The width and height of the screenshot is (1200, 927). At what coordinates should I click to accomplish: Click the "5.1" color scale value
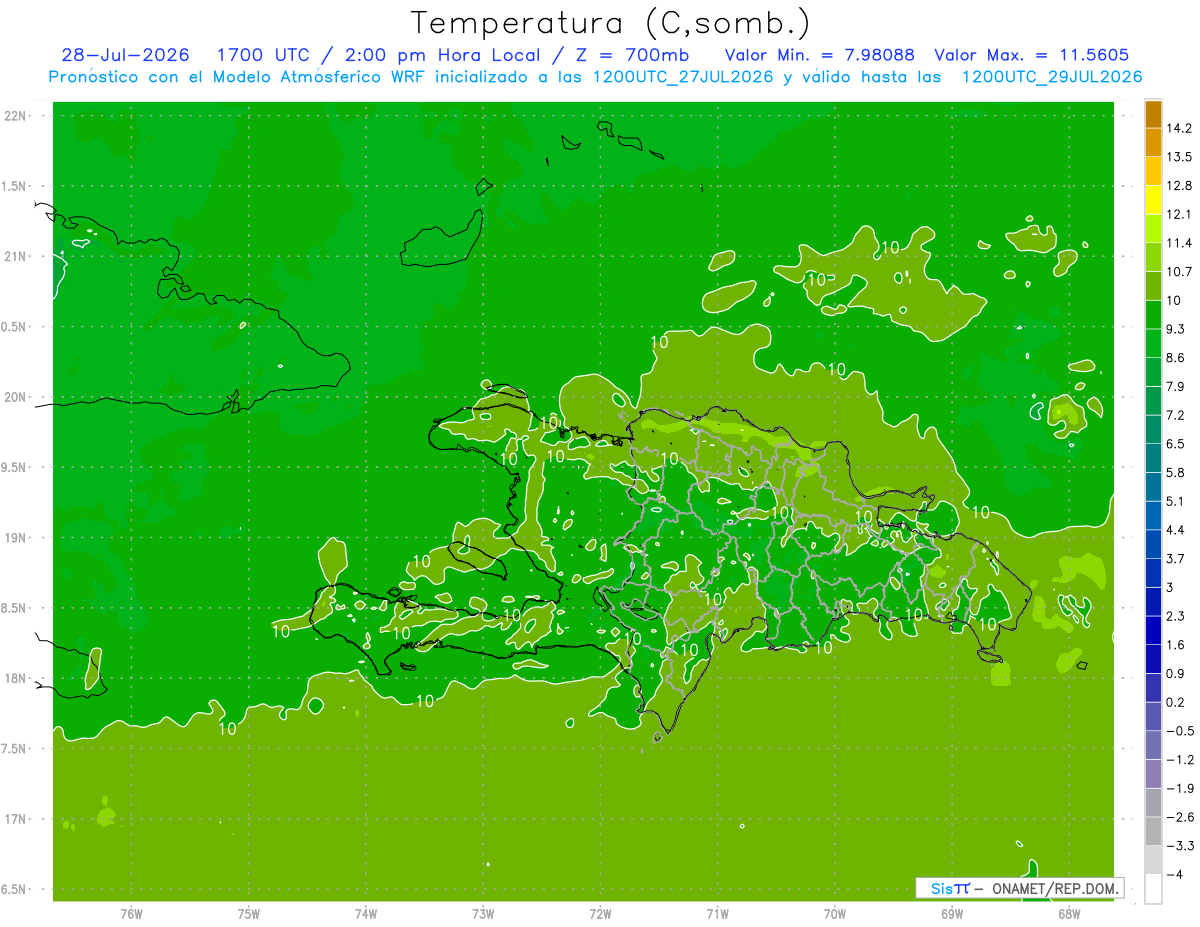1176,501
